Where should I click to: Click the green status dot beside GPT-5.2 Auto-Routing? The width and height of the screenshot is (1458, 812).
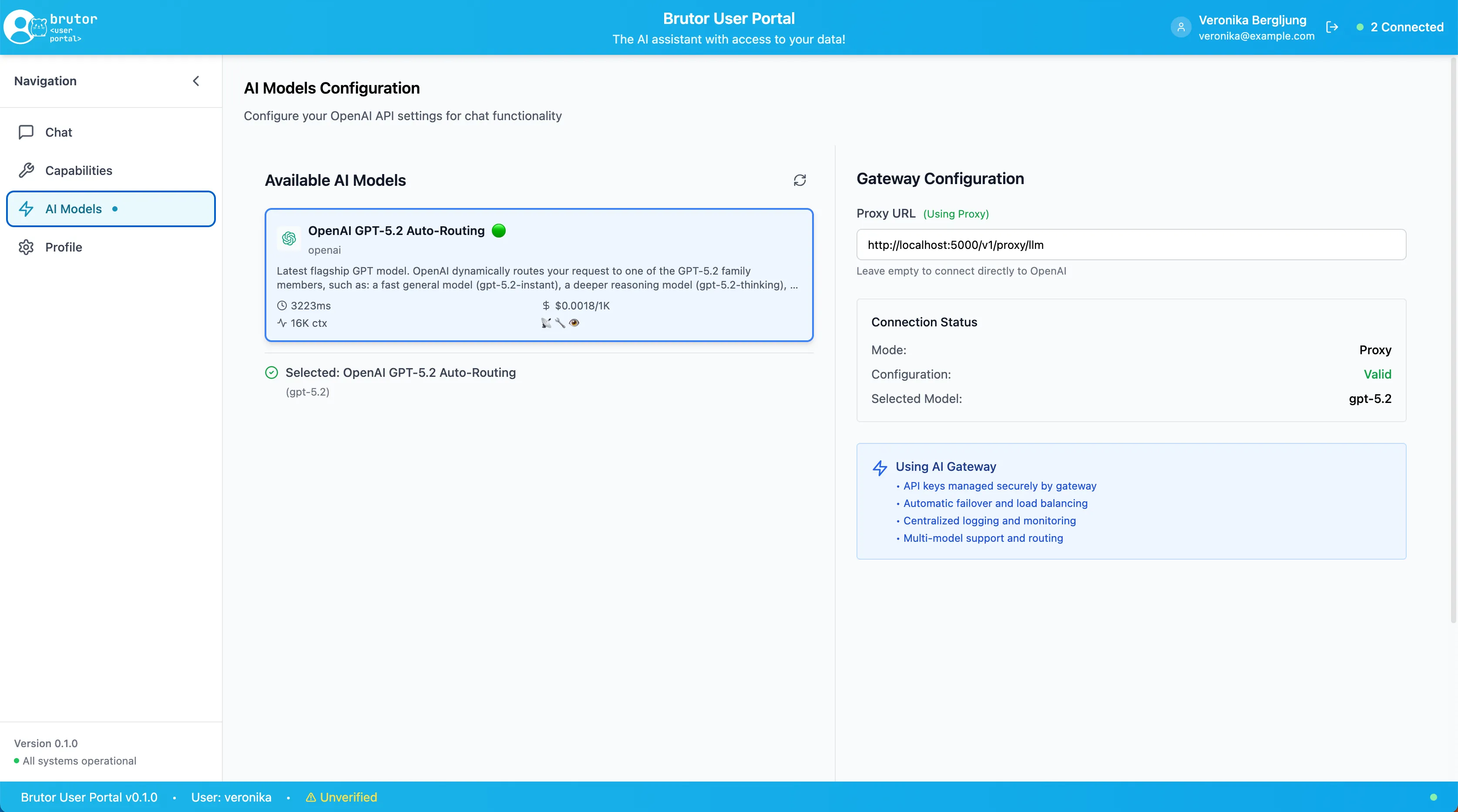click(499, 230)
